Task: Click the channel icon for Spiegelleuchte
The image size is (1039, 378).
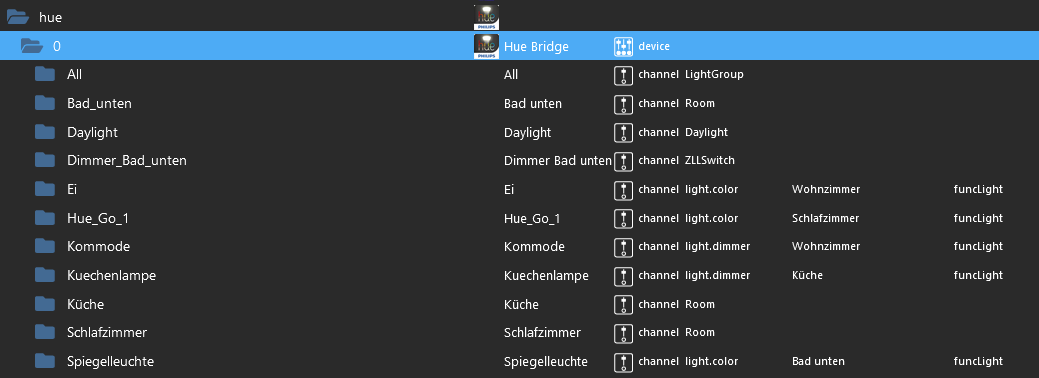Action: pyautogui.click(x=624, y=361)
